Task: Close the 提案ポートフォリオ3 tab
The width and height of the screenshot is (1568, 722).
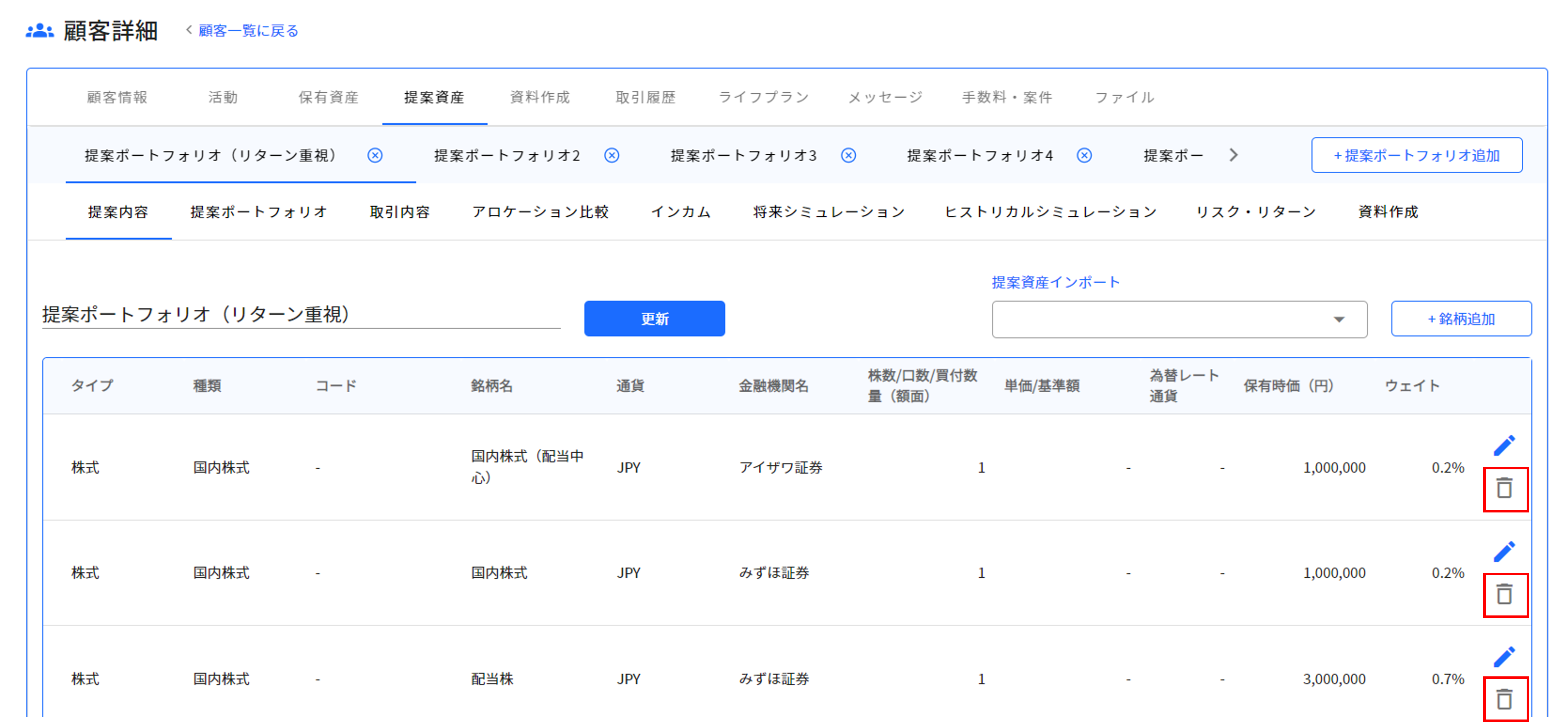Action: [848, 155]
